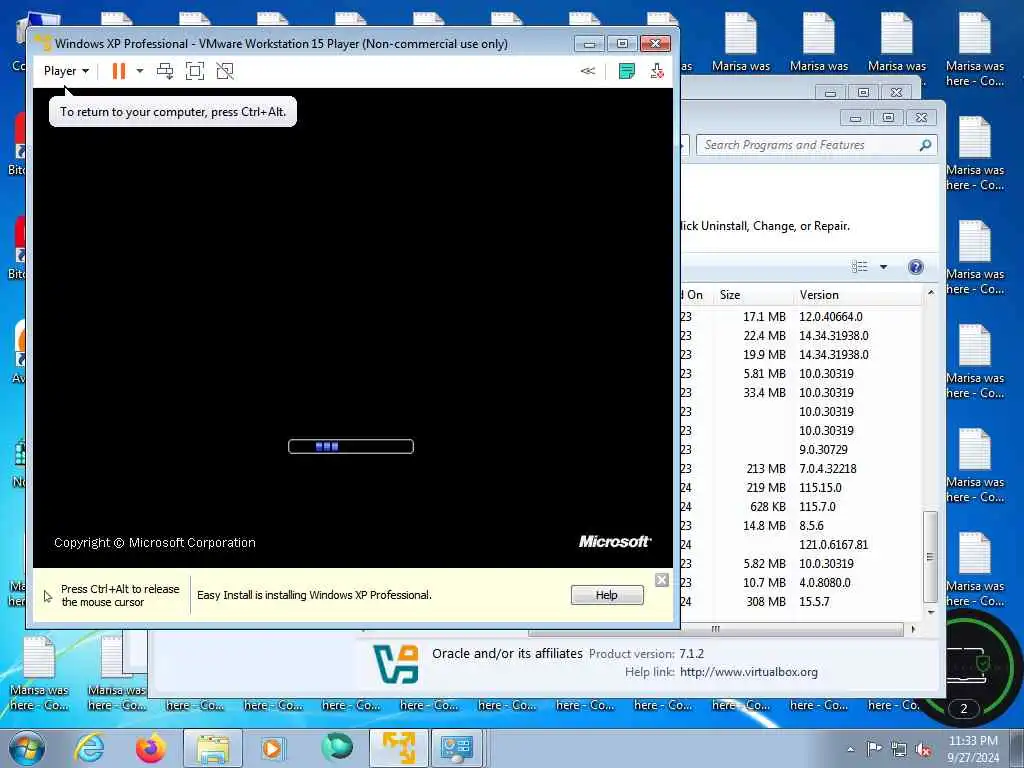Select the row with version 4.0.8080.0
1024x768 pixels.
(800, 582)
